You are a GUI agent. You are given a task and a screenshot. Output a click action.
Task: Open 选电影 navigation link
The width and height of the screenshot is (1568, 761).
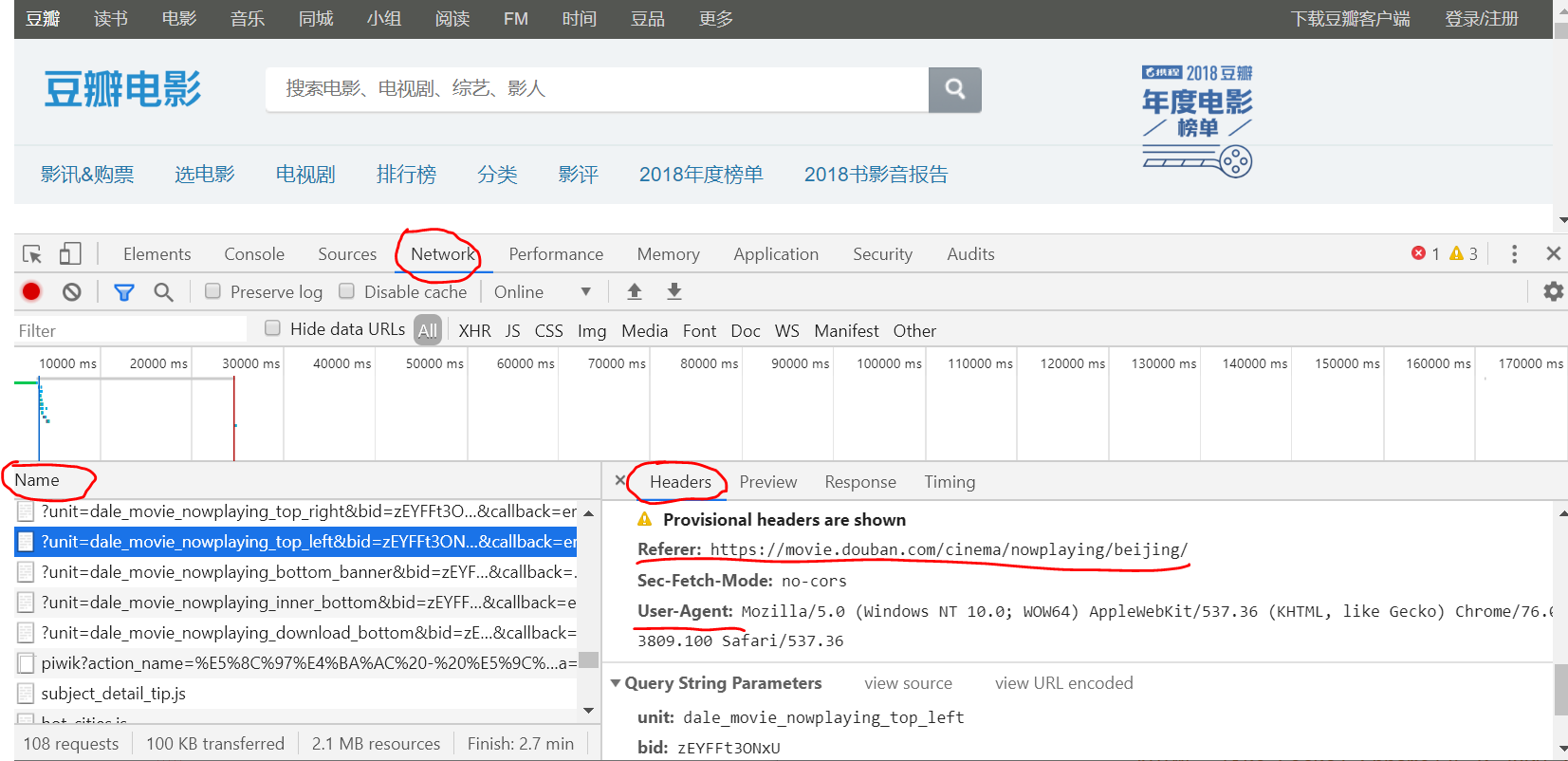coord(205,175)
